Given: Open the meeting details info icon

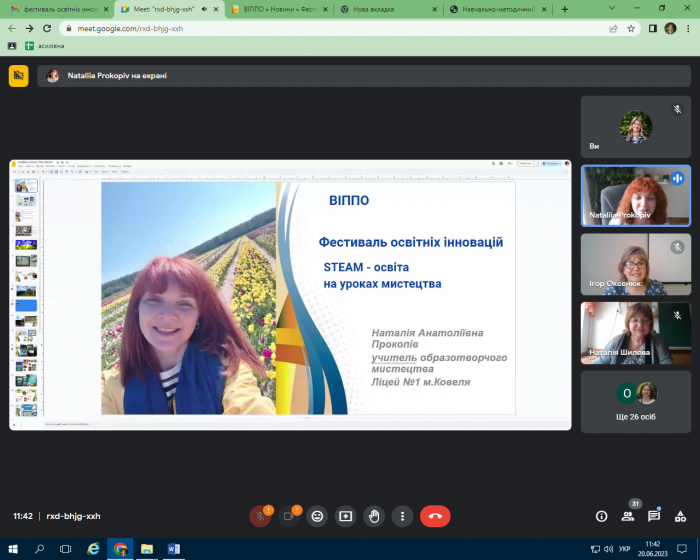Looking at the screenshot, I should tap(601, 516).
